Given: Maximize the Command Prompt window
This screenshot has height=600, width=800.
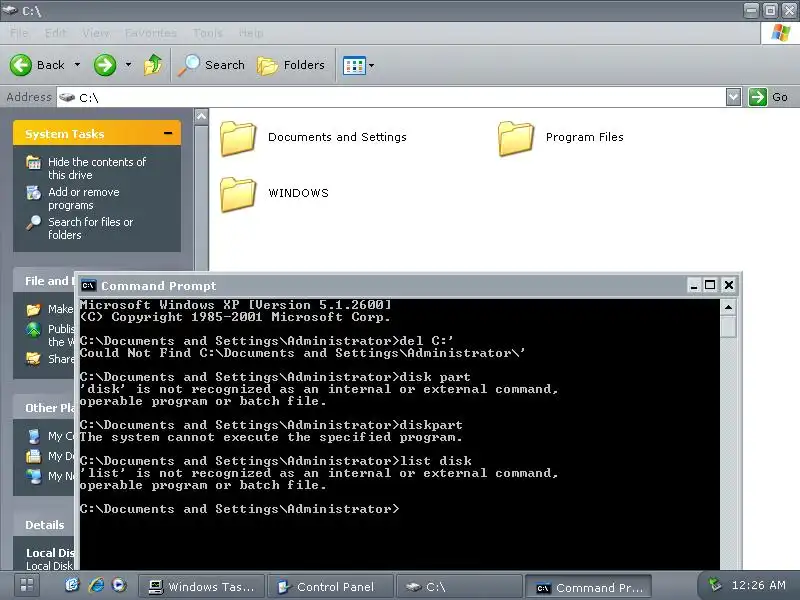Looking at the screenshot, I should click(x=710, y=285).
